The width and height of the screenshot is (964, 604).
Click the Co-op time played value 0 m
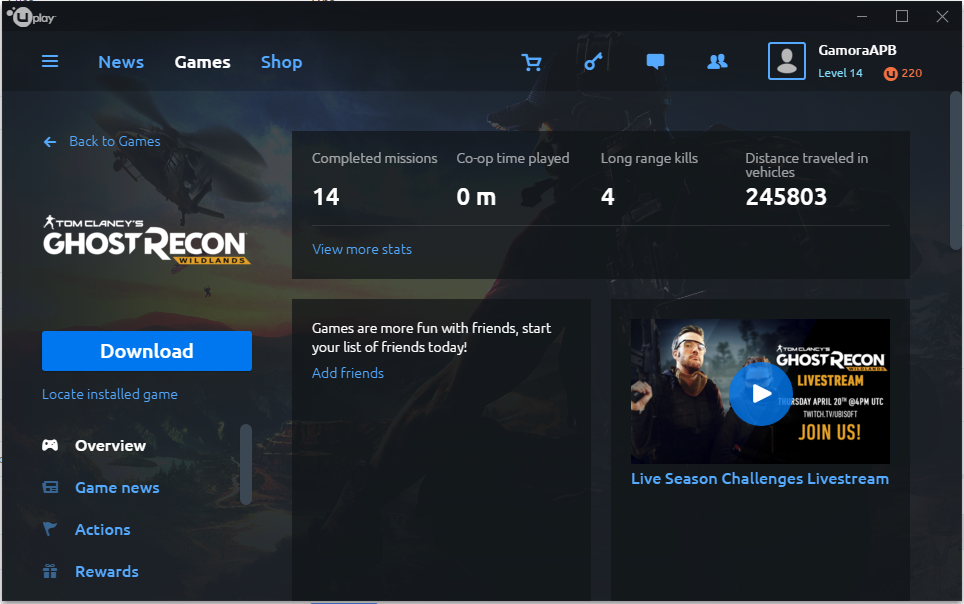(x=476, y=197)
